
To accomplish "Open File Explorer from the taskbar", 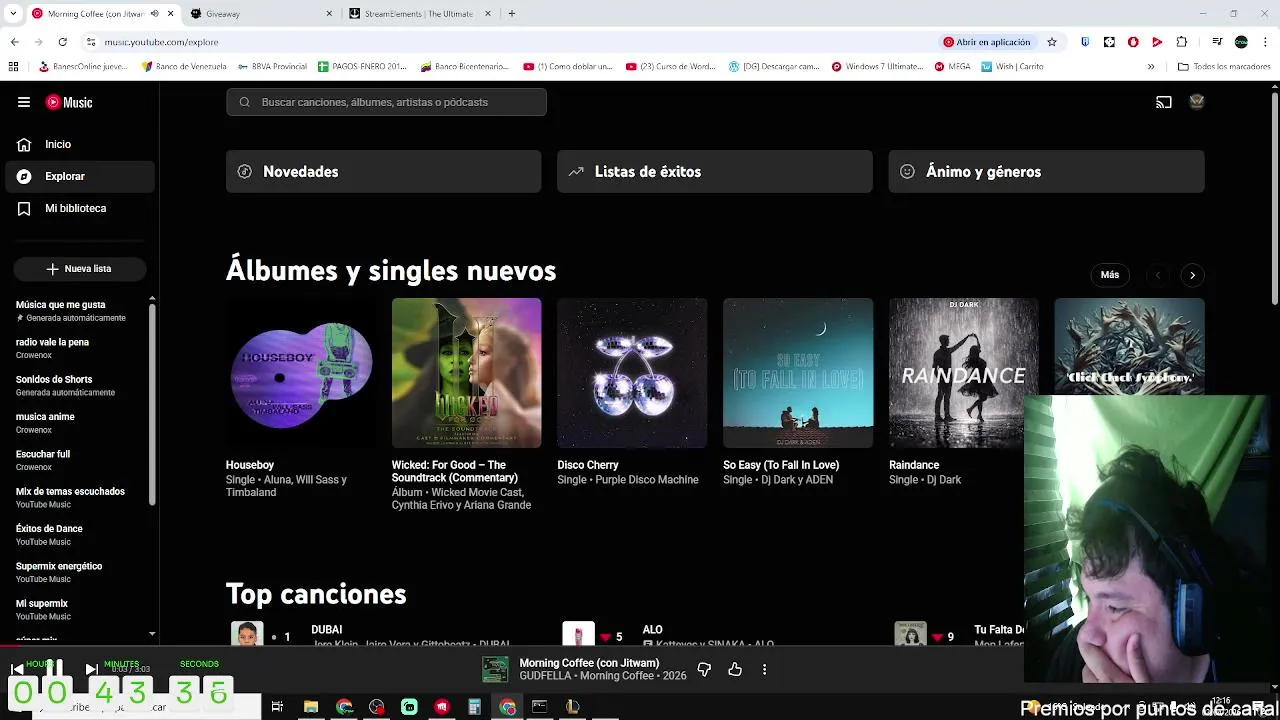I will 311,707.
